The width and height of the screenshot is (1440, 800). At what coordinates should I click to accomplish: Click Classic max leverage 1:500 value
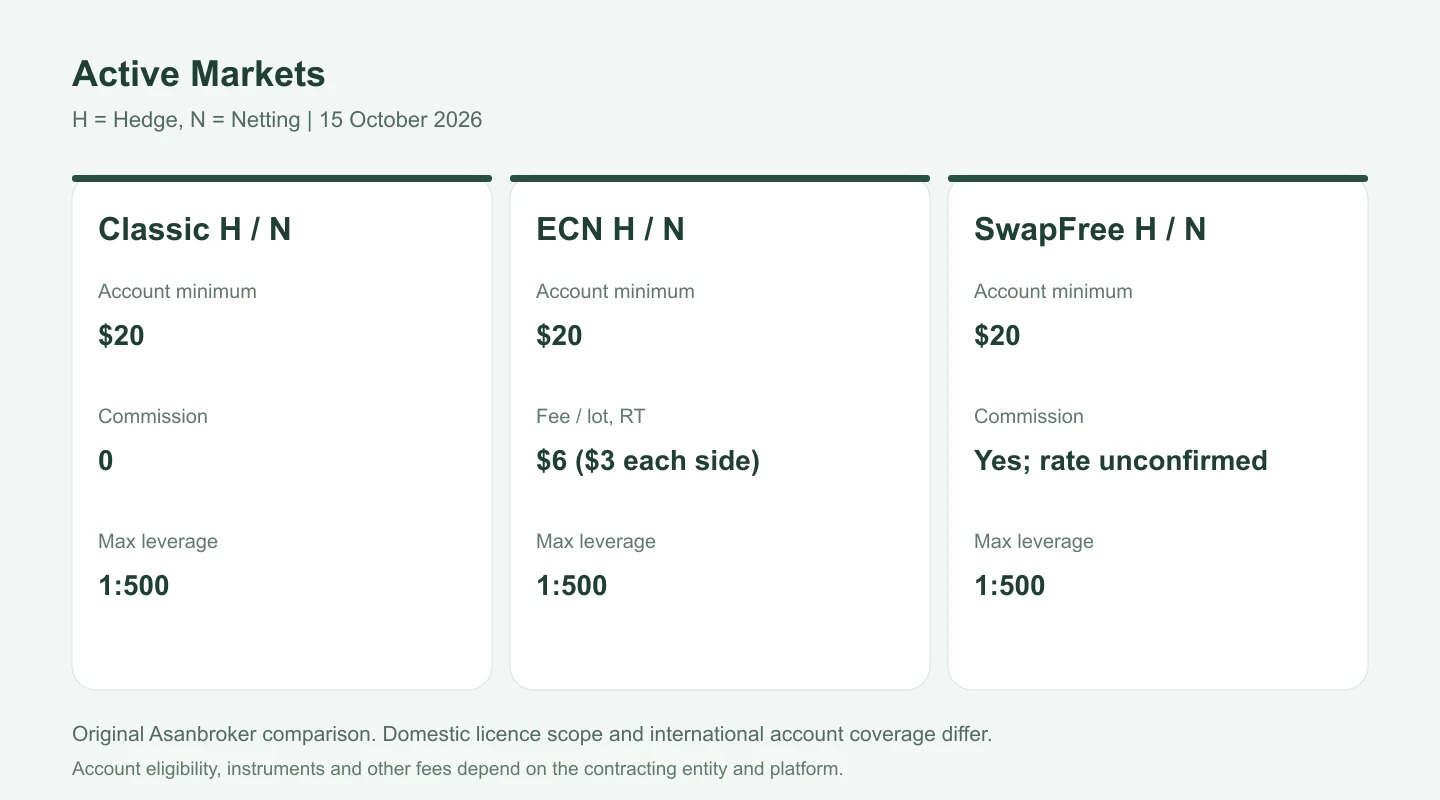tap(133, 585)
